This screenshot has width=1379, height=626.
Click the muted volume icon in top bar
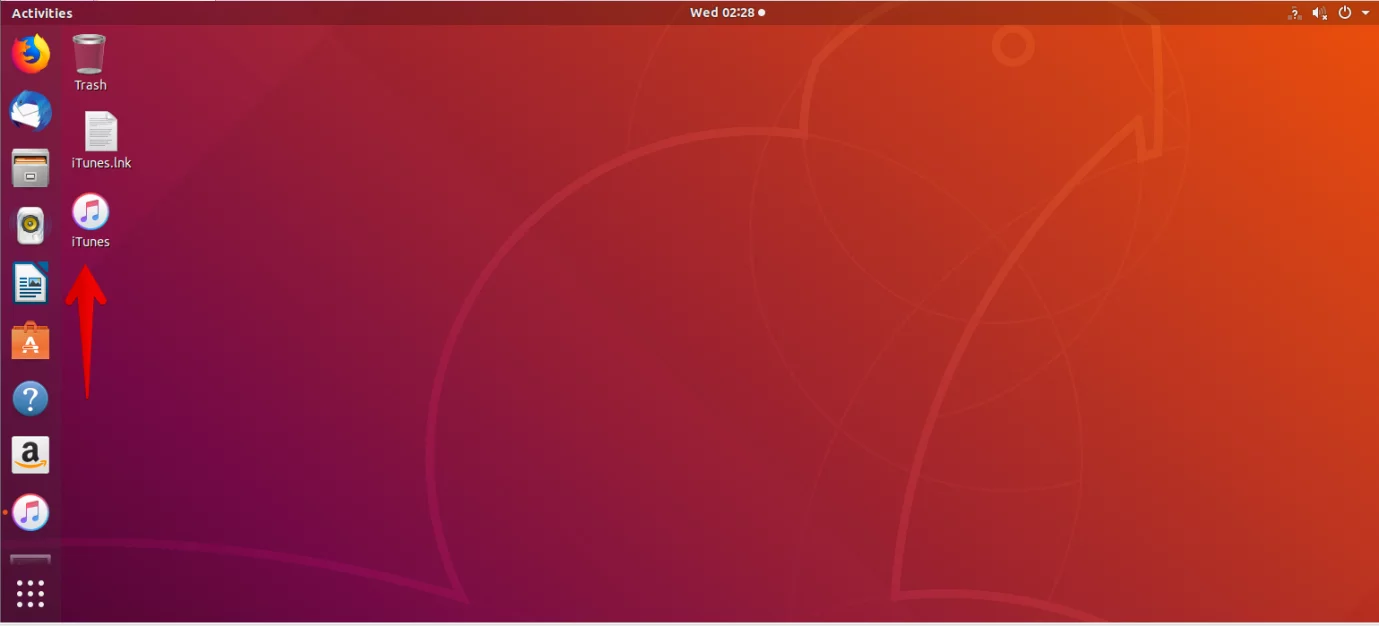pos(1320,13)
